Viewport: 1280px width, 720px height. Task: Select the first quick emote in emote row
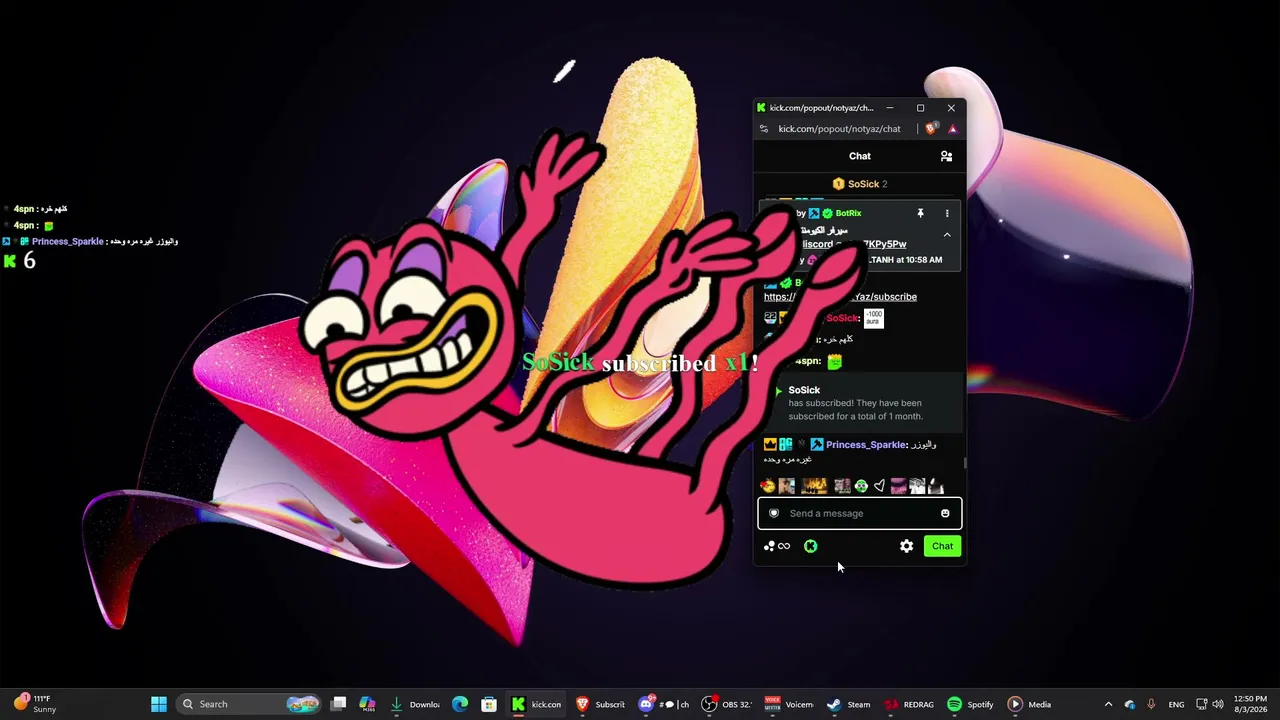coord(768,486)
